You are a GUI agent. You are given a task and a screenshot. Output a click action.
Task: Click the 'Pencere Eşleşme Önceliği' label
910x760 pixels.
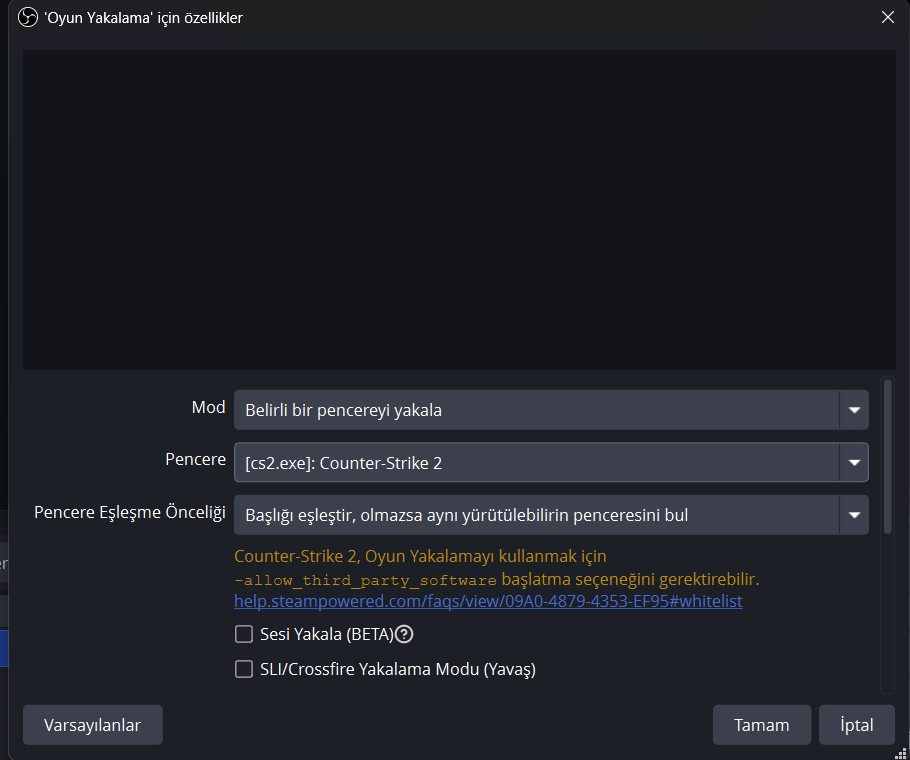coord(130,513)
